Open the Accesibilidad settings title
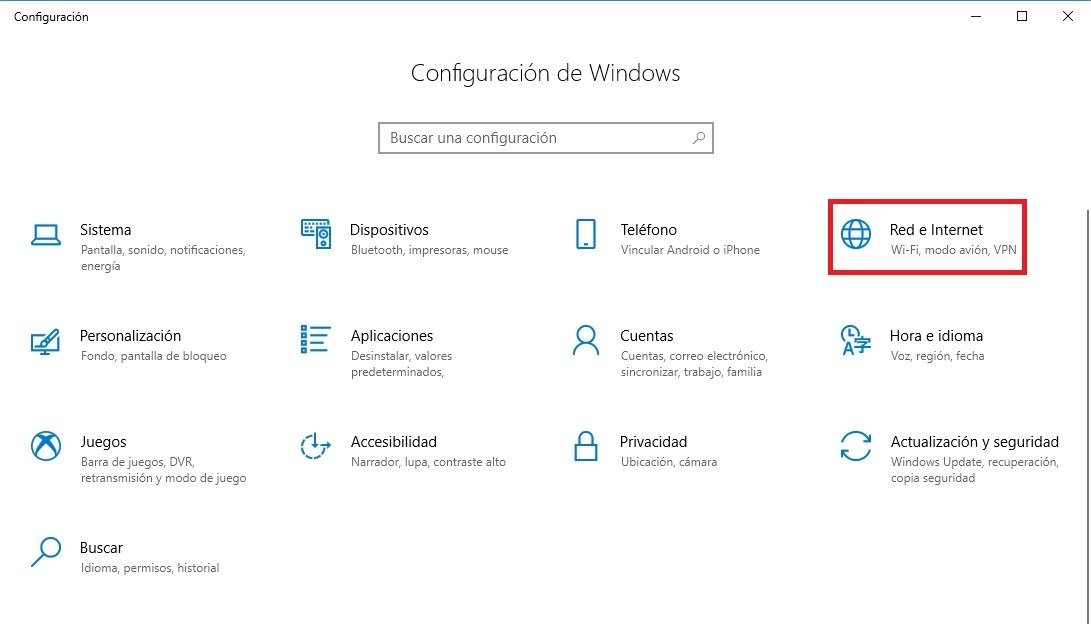Screen dimensions: 1091x624 pyautogui.click(x=393, y=442)
